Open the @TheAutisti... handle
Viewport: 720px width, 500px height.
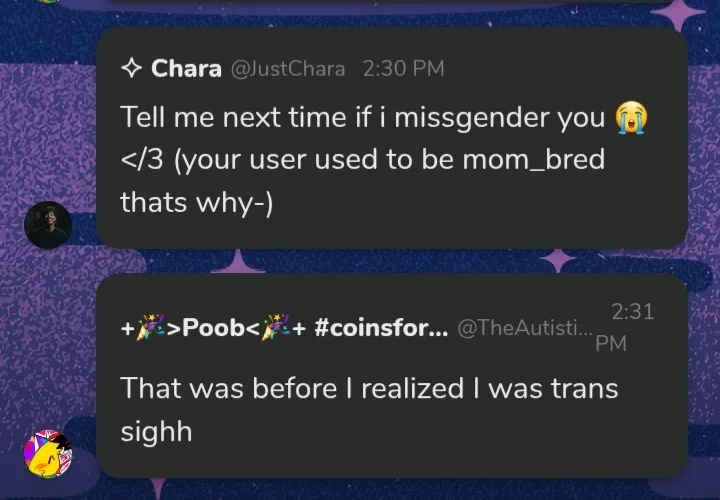(x=525, y=328)
